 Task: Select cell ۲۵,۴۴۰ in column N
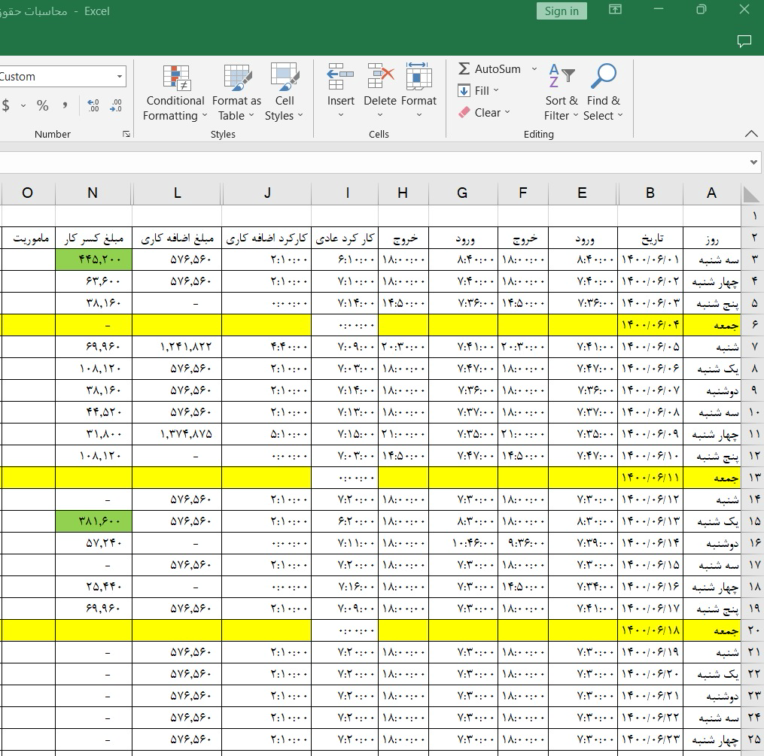point(94,586)
